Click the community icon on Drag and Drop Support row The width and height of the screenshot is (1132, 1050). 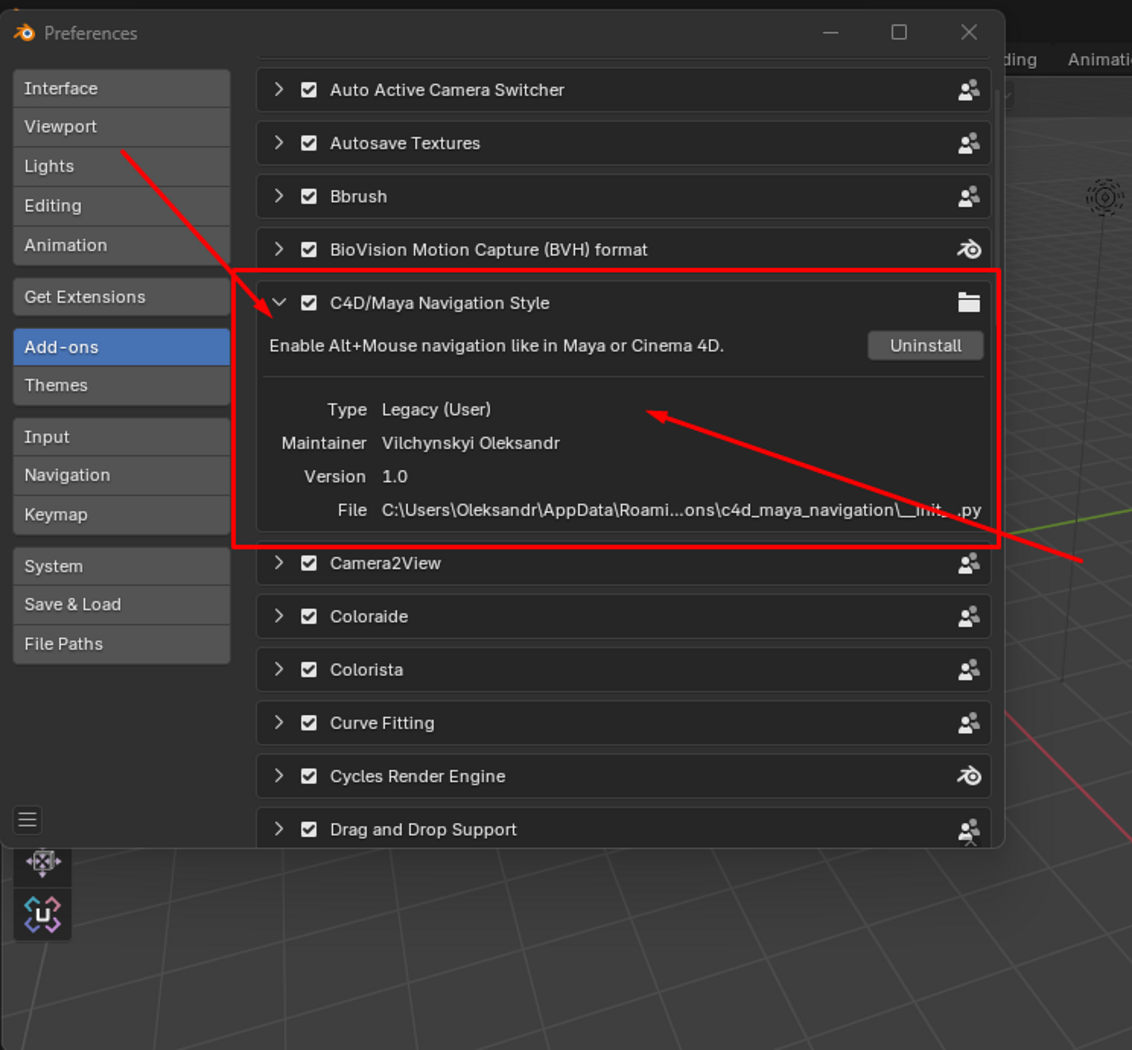969,830
